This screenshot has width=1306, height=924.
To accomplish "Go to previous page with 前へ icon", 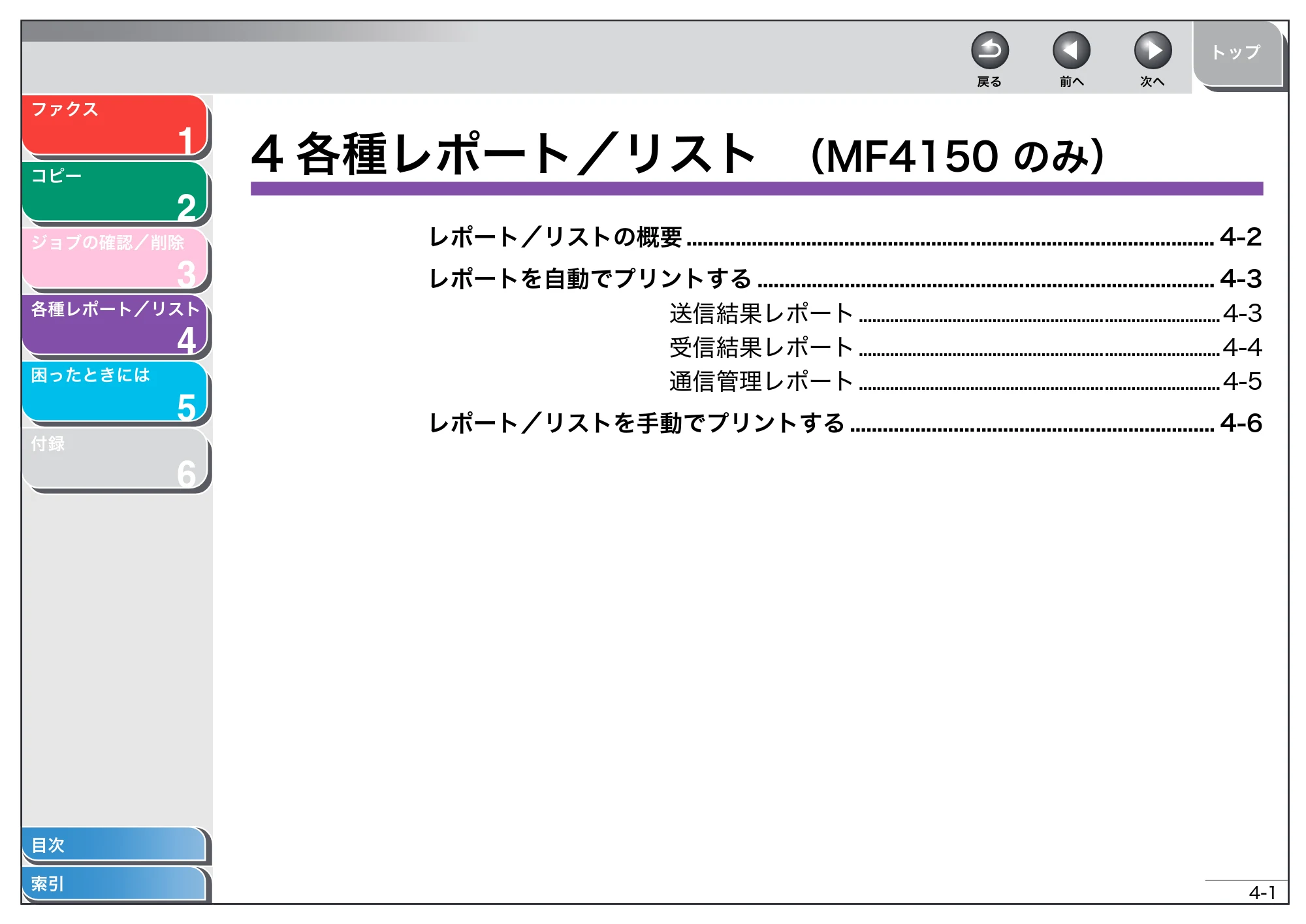I will click(1071, 50).
